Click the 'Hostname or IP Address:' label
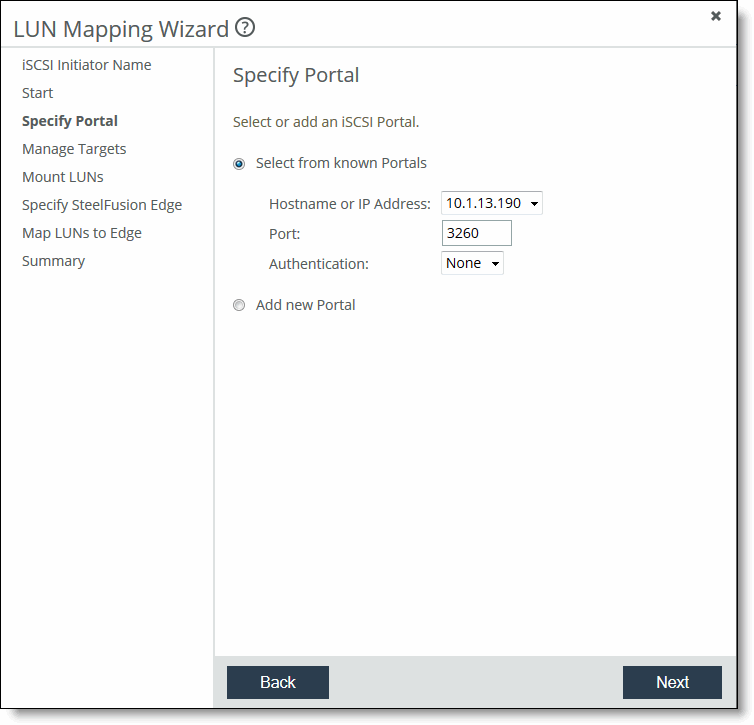 point(350,204)
